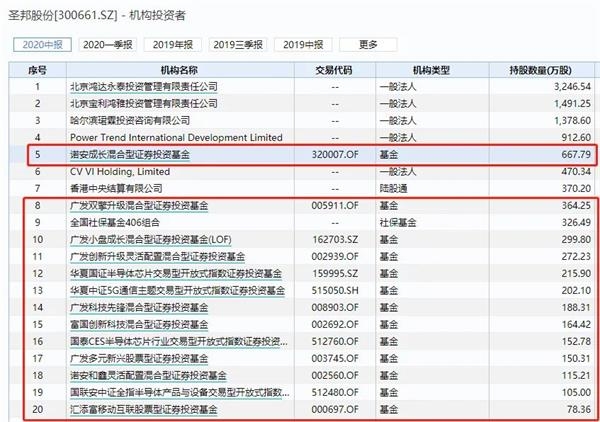Select the CV VI Holding, Limited row
Screen dimensions: 600x422
pyautogui.click(x=301, y=171)
